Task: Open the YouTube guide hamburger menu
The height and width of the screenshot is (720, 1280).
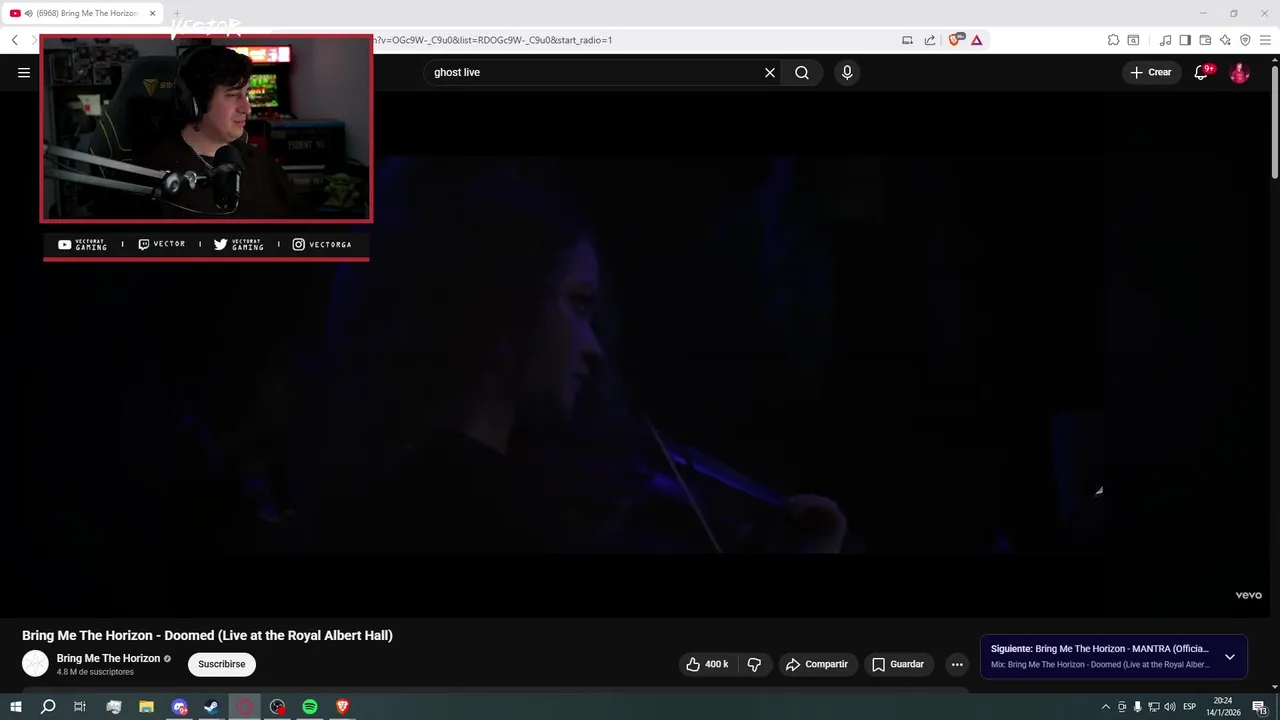Action: tap(24, 72)
